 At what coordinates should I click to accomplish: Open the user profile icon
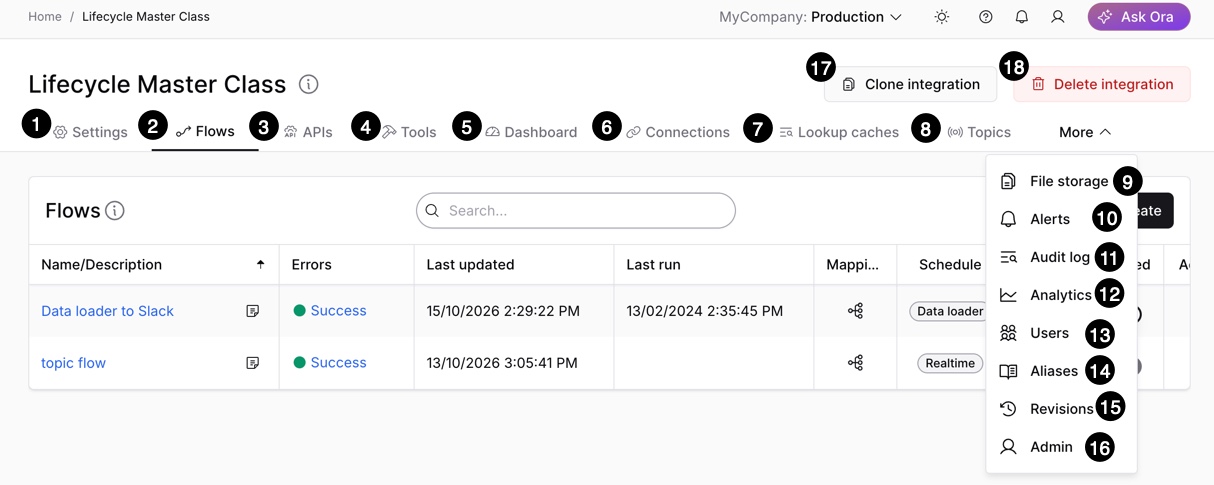(1057, 17)
